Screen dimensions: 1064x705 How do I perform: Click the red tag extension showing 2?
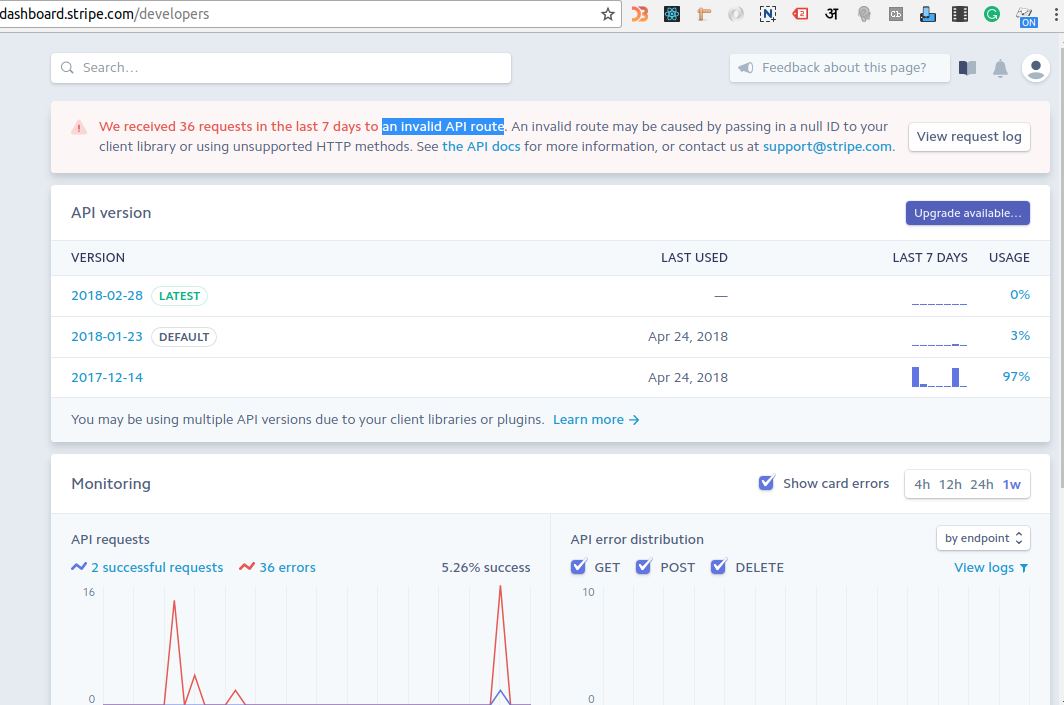pos(800,14)
